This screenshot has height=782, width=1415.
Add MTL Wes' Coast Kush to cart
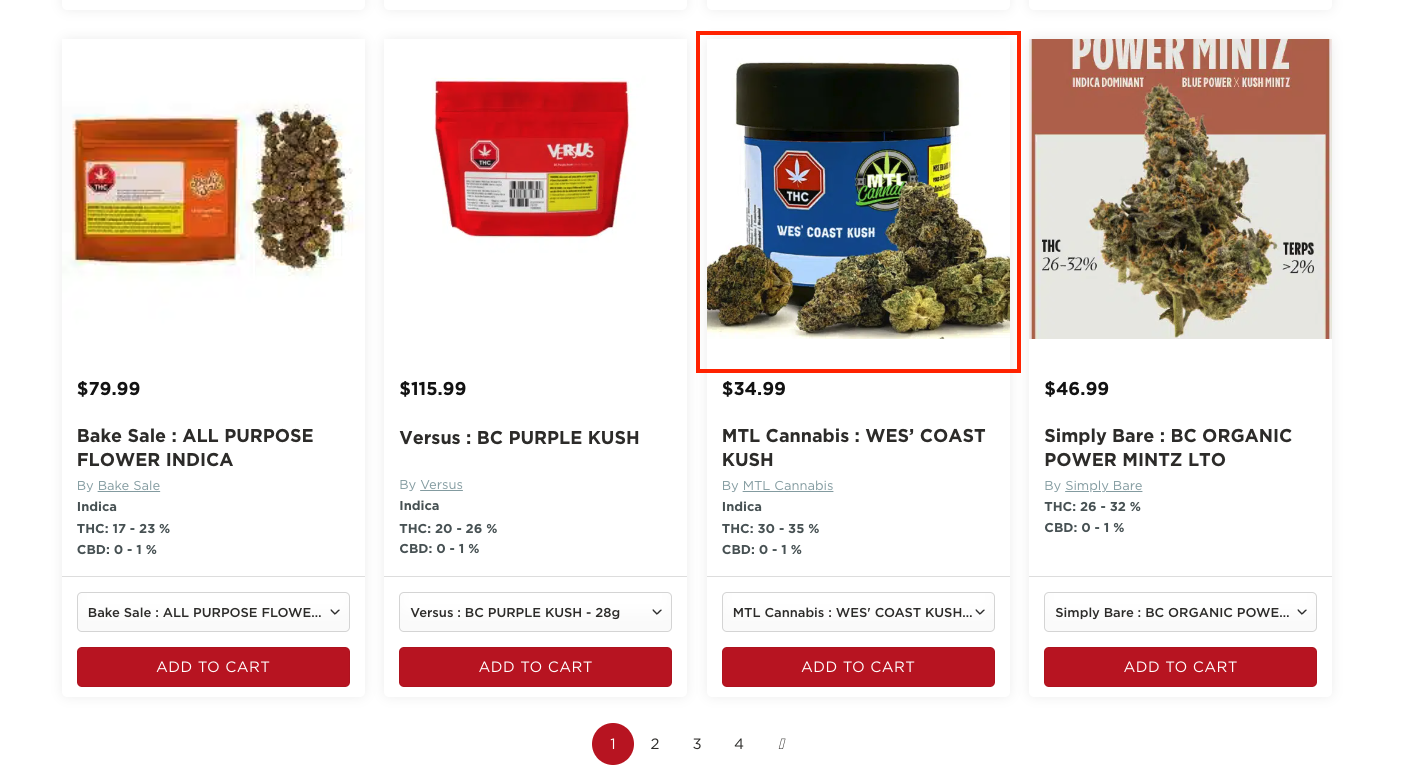[858, 667]
